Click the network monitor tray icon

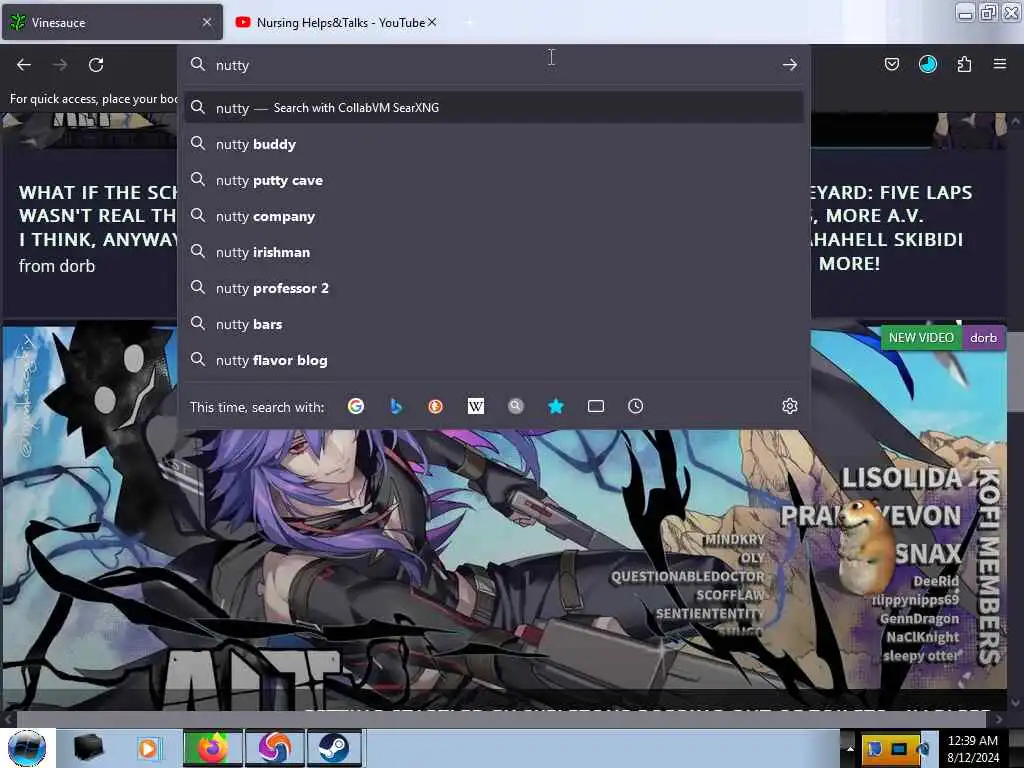pos(899,748)
